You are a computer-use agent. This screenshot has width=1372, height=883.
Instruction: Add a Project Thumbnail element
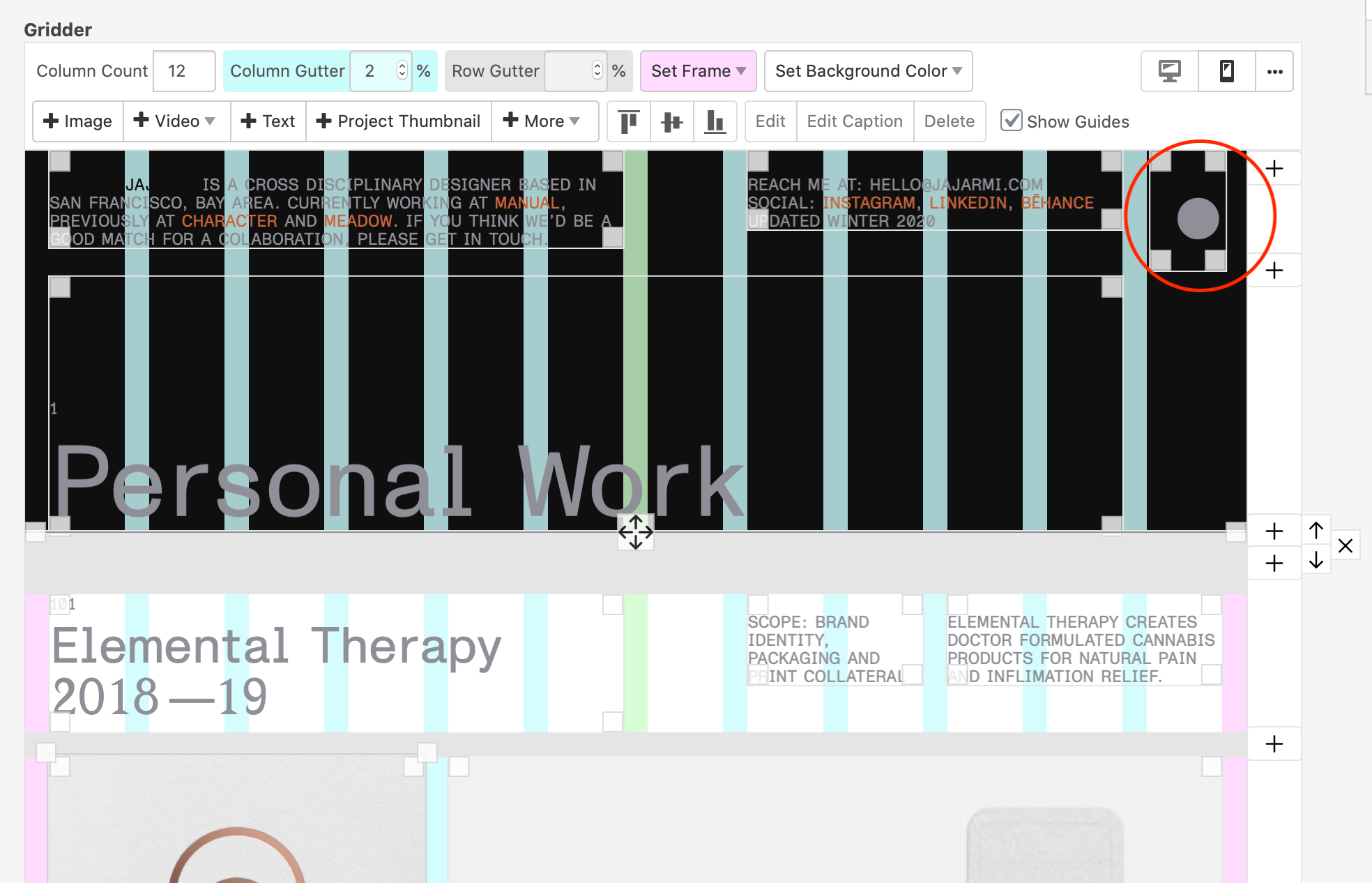[x=399, y=121]
